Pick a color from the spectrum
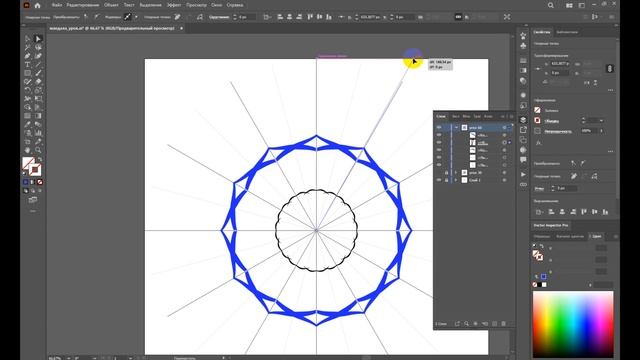 click(573, 324)
